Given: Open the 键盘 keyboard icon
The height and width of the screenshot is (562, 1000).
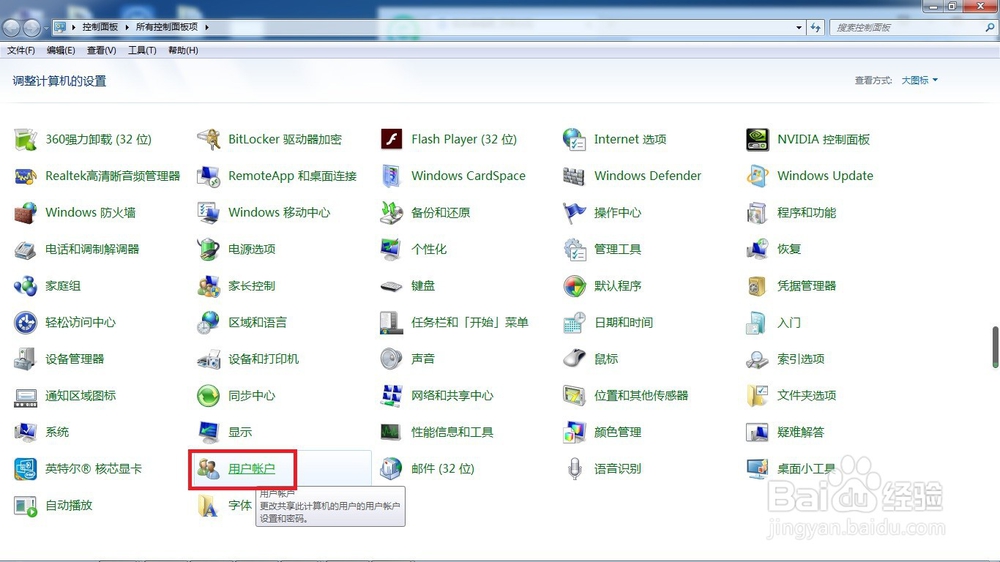Looking at the screenshot, I should [391, 286].
